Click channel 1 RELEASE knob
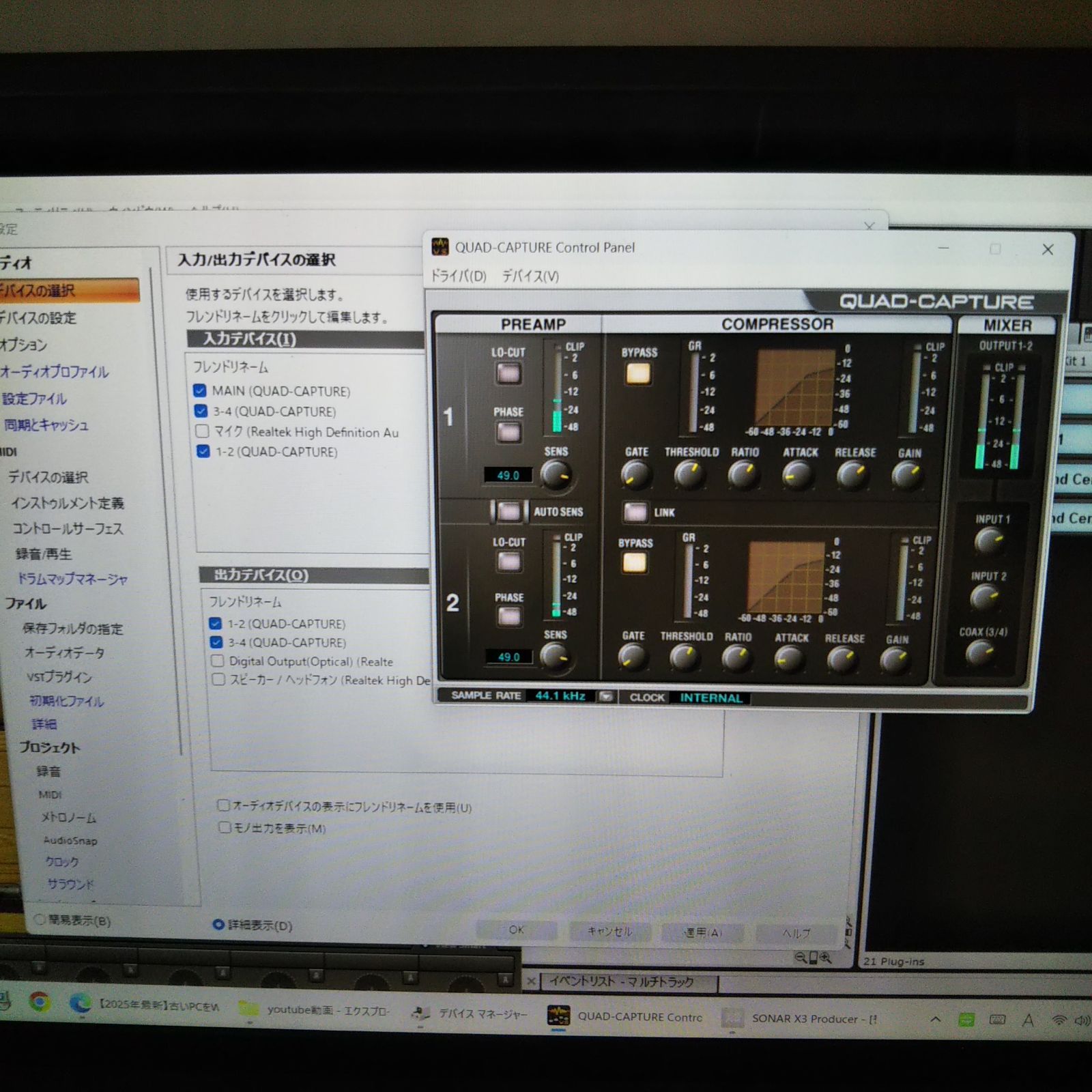The image size is (1092, 1092). point(852,474)
